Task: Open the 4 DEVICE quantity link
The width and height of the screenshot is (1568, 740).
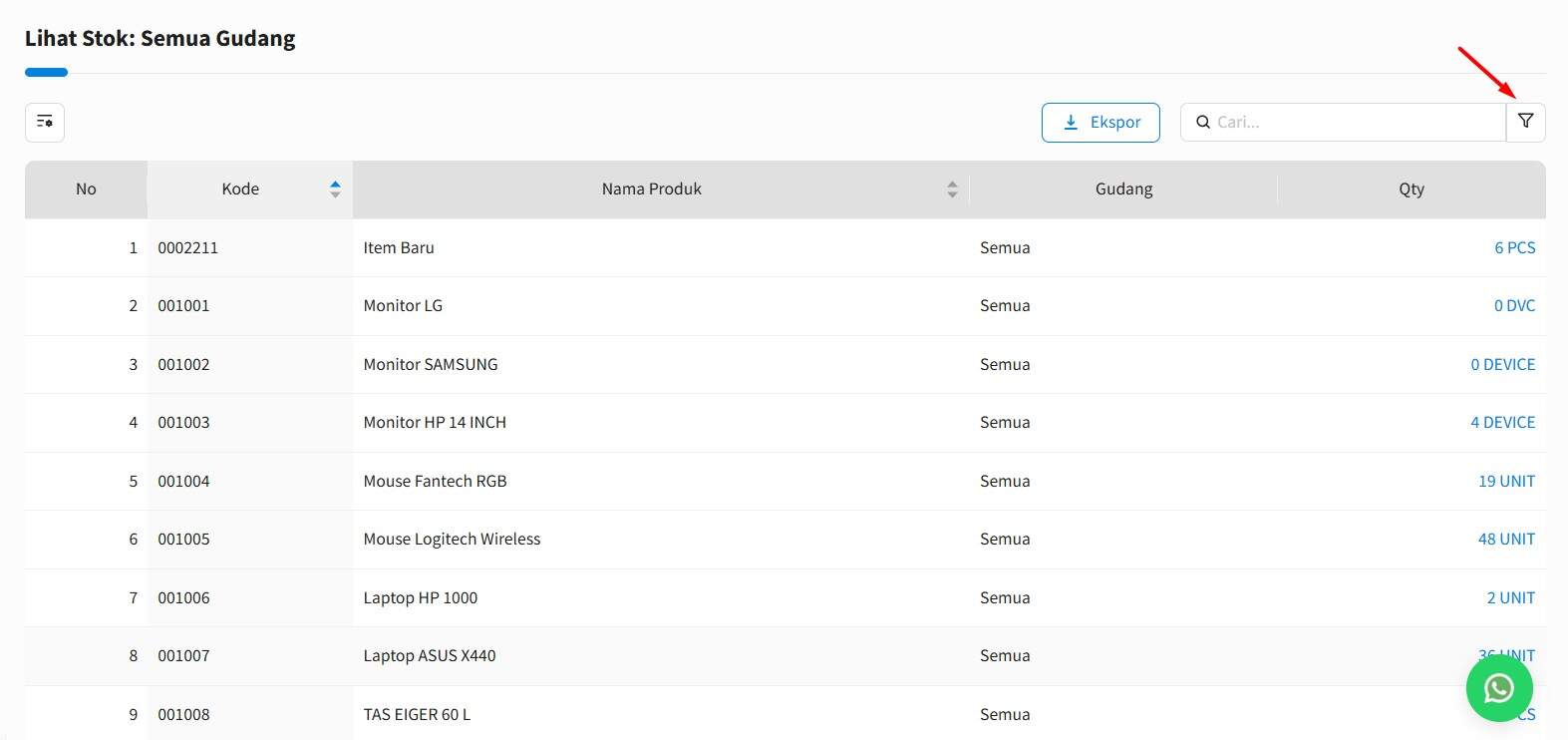Action: (1502, 422)
